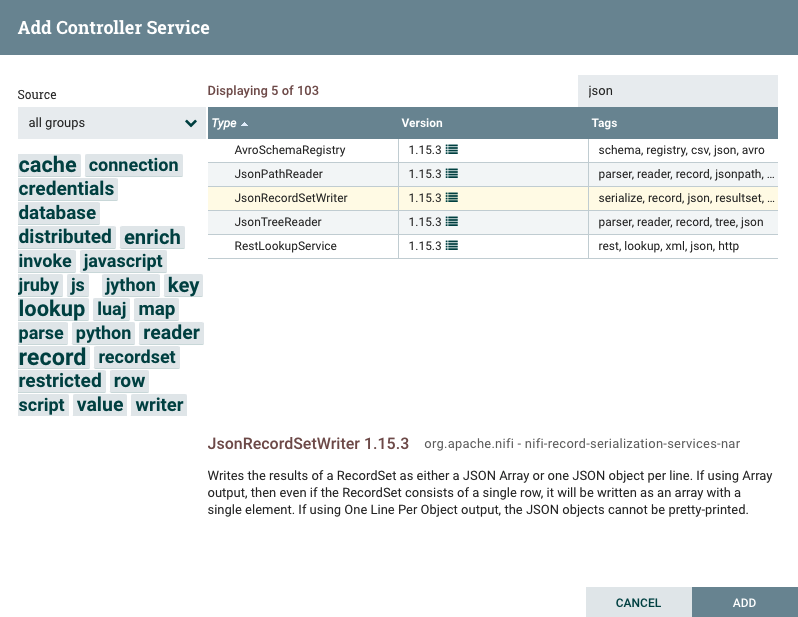Sort by the Version column header
798x617 pixels.
(x=421, y=123)
